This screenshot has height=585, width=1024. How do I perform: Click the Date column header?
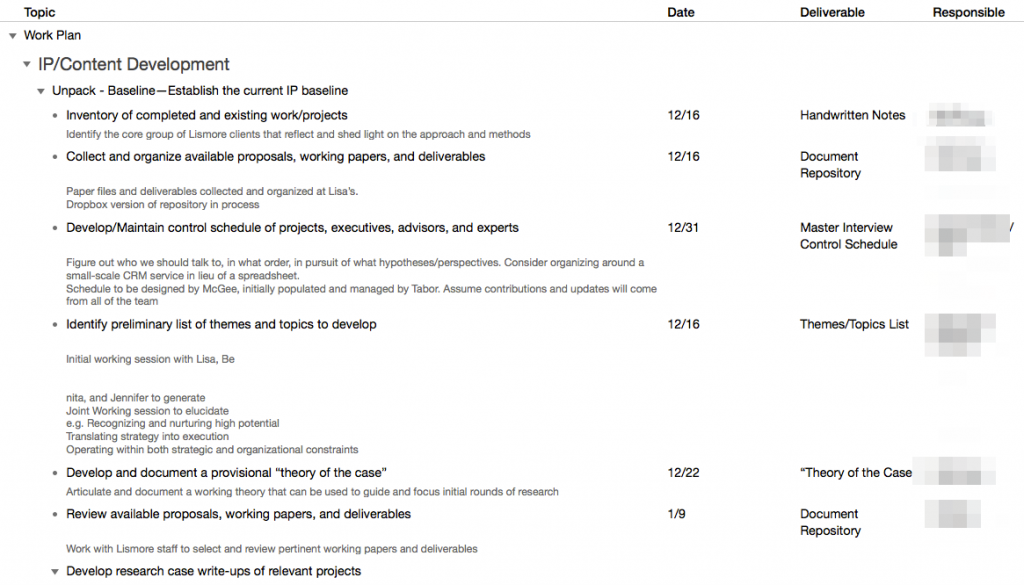tap(680, 12)
